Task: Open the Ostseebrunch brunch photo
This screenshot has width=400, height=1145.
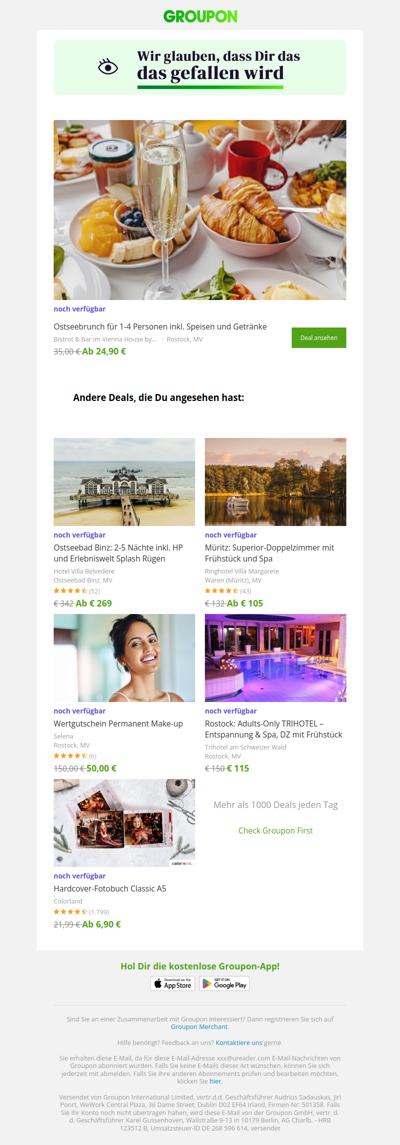Action: [200, 210]
